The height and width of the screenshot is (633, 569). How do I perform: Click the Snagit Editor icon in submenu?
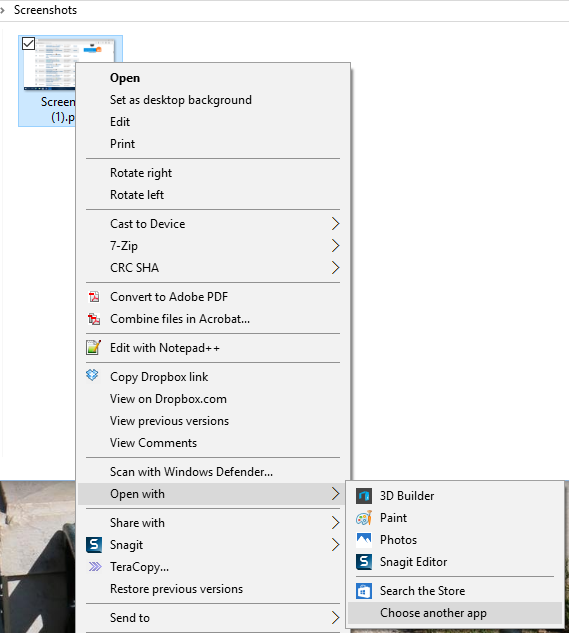(x=364, y=562)
